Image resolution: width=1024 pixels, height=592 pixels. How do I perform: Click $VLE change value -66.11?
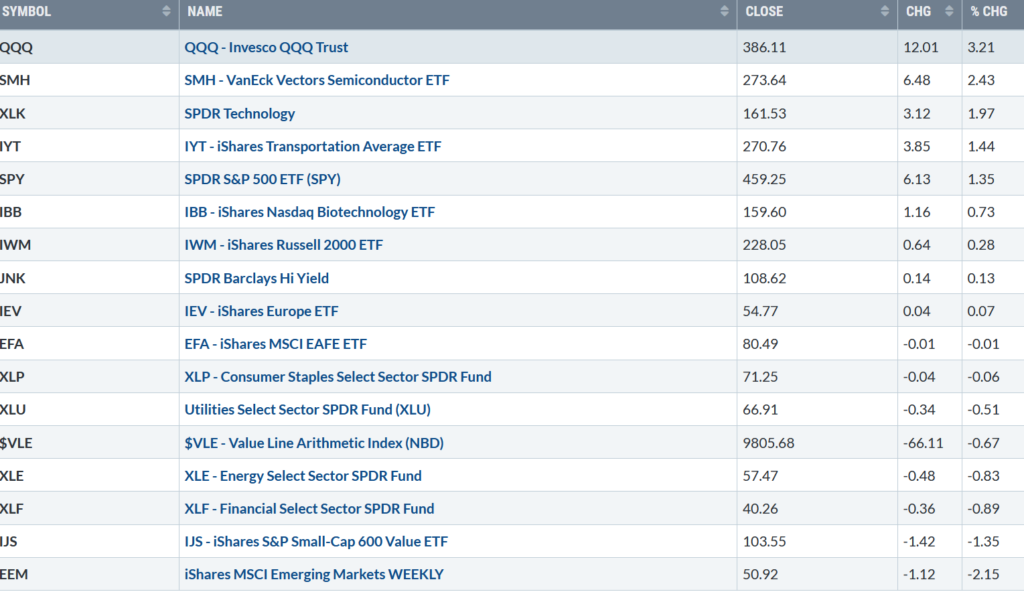point(923,442)
